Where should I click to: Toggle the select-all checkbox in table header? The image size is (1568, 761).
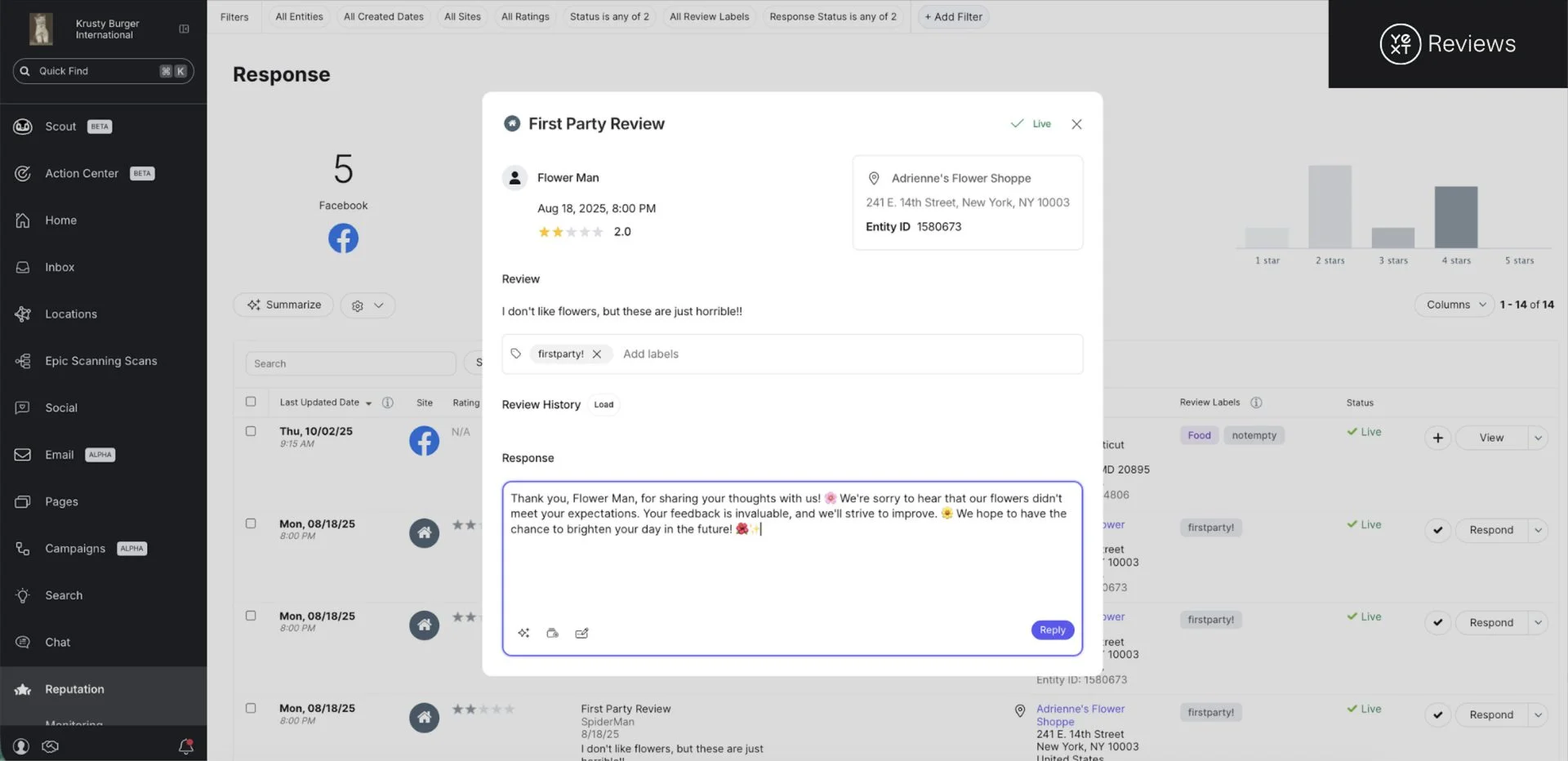[251, 402]
